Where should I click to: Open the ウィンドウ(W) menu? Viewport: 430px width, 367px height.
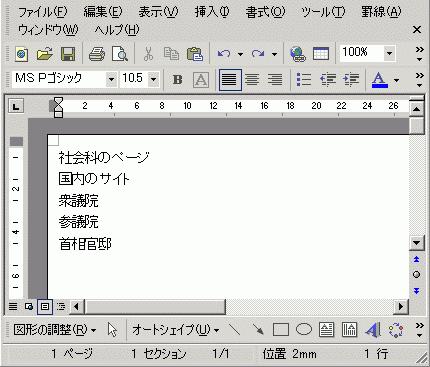[x=48, y=30]
